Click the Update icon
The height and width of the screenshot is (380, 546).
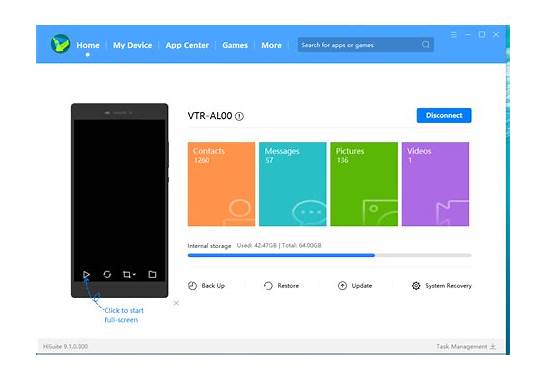pos(342,286)
